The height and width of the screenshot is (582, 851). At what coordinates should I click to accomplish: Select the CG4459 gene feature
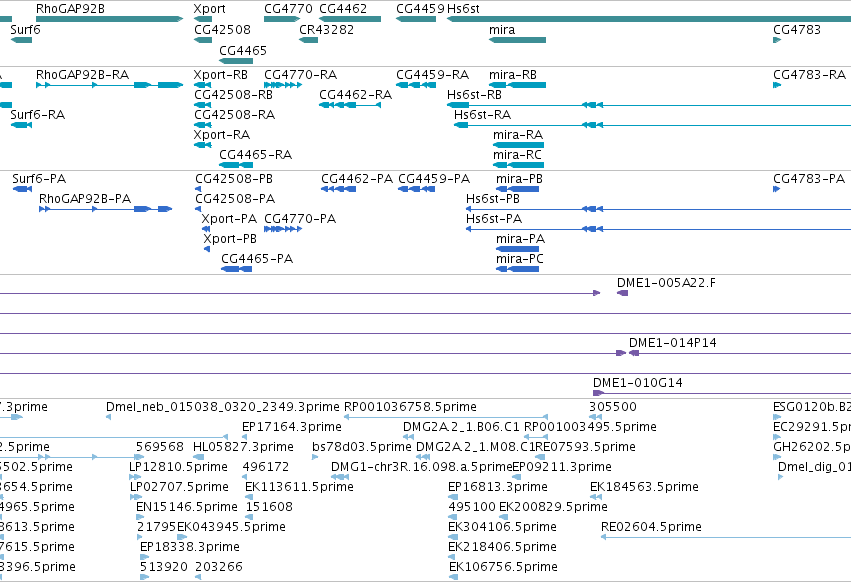pos(416,19)
